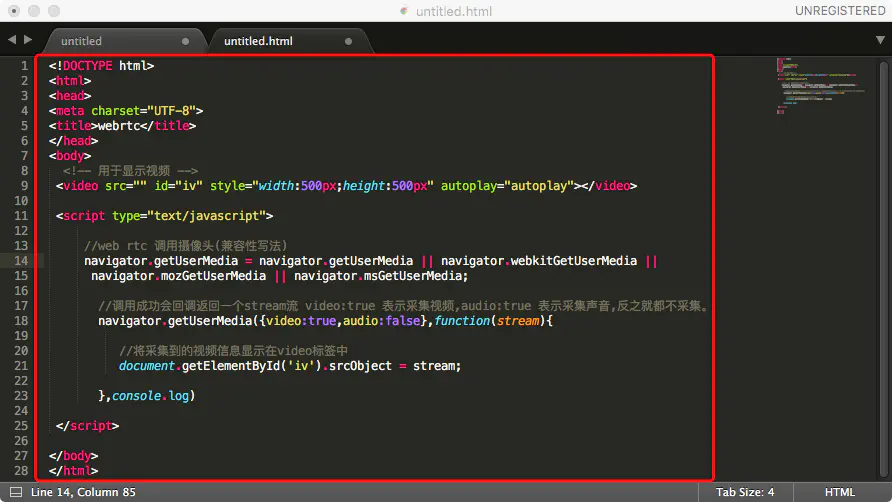Click opening body tag on line 7
Screen dimensions: 892x502
(70, 155)
